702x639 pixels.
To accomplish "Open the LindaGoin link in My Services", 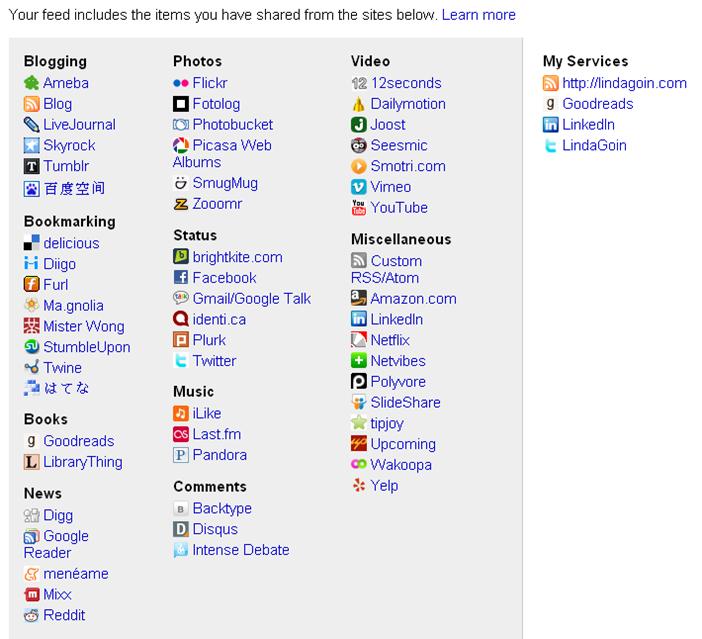I will coord(594,145).
